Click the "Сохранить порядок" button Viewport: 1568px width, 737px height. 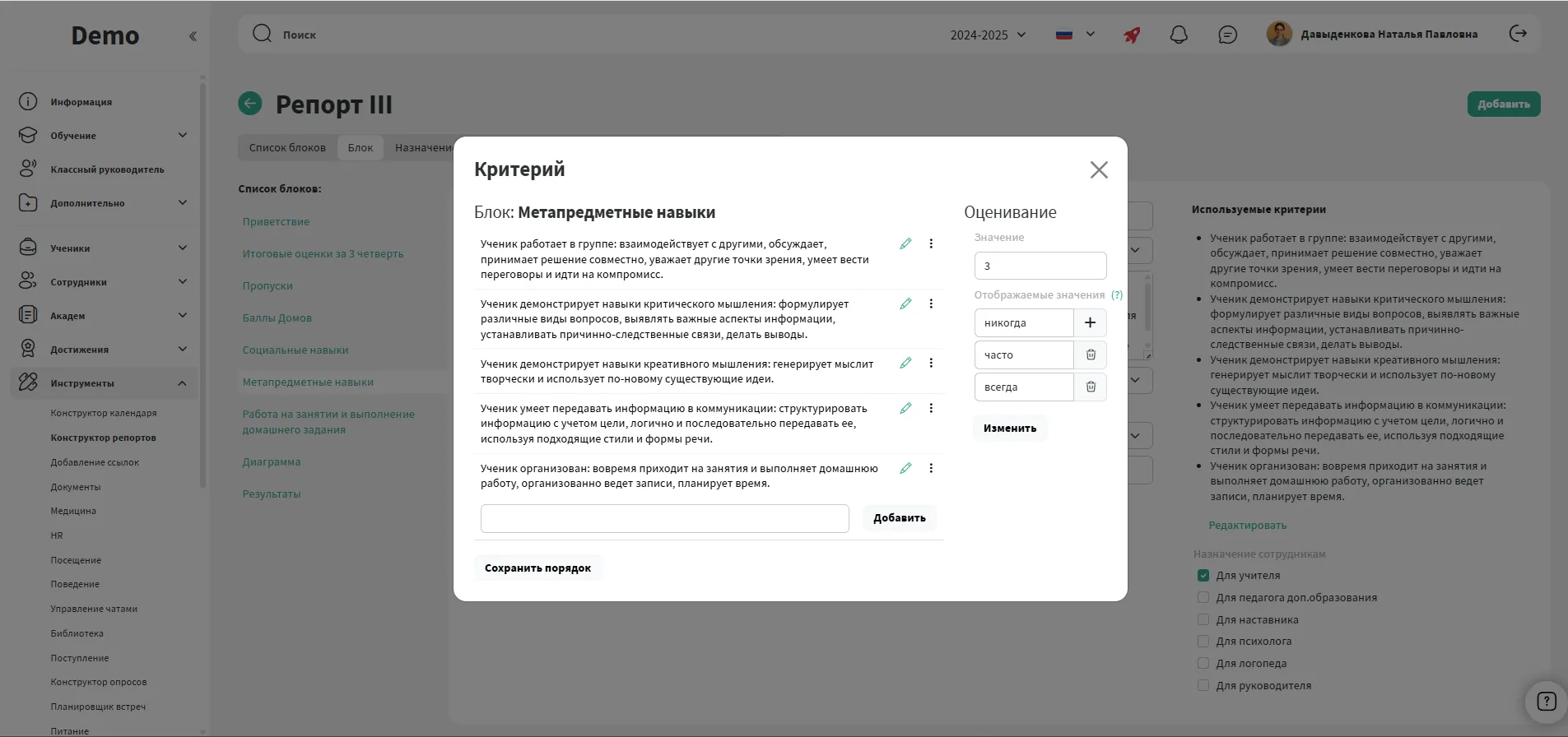[537, 568]
